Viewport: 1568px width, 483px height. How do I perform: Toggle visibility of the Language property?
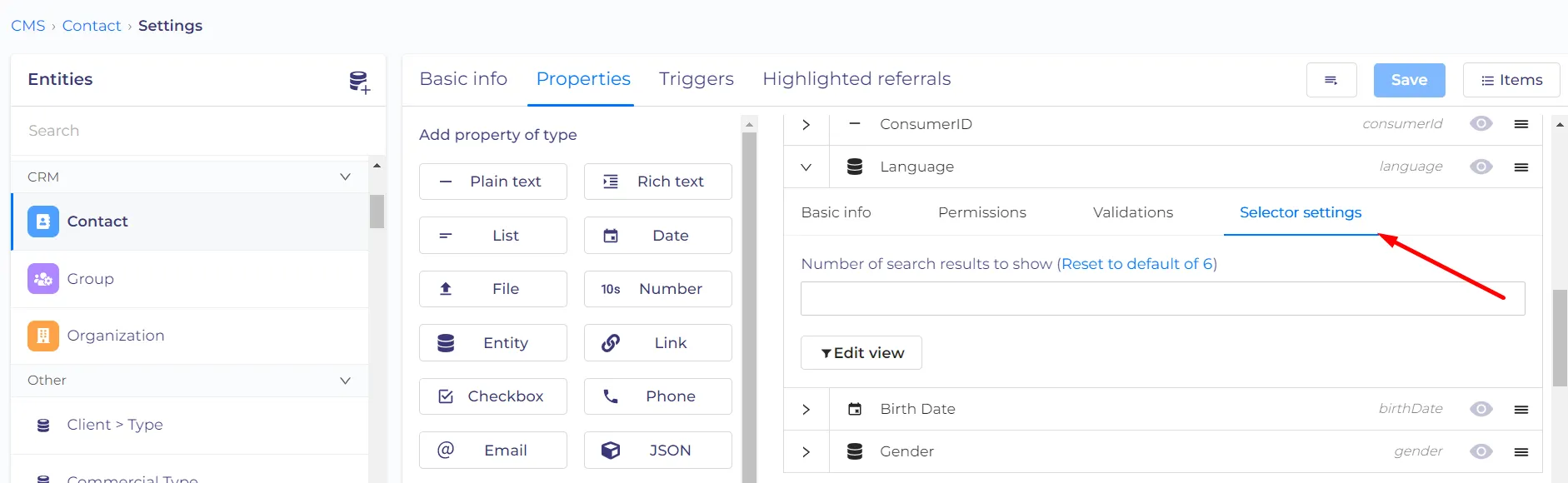[1481, 167]
